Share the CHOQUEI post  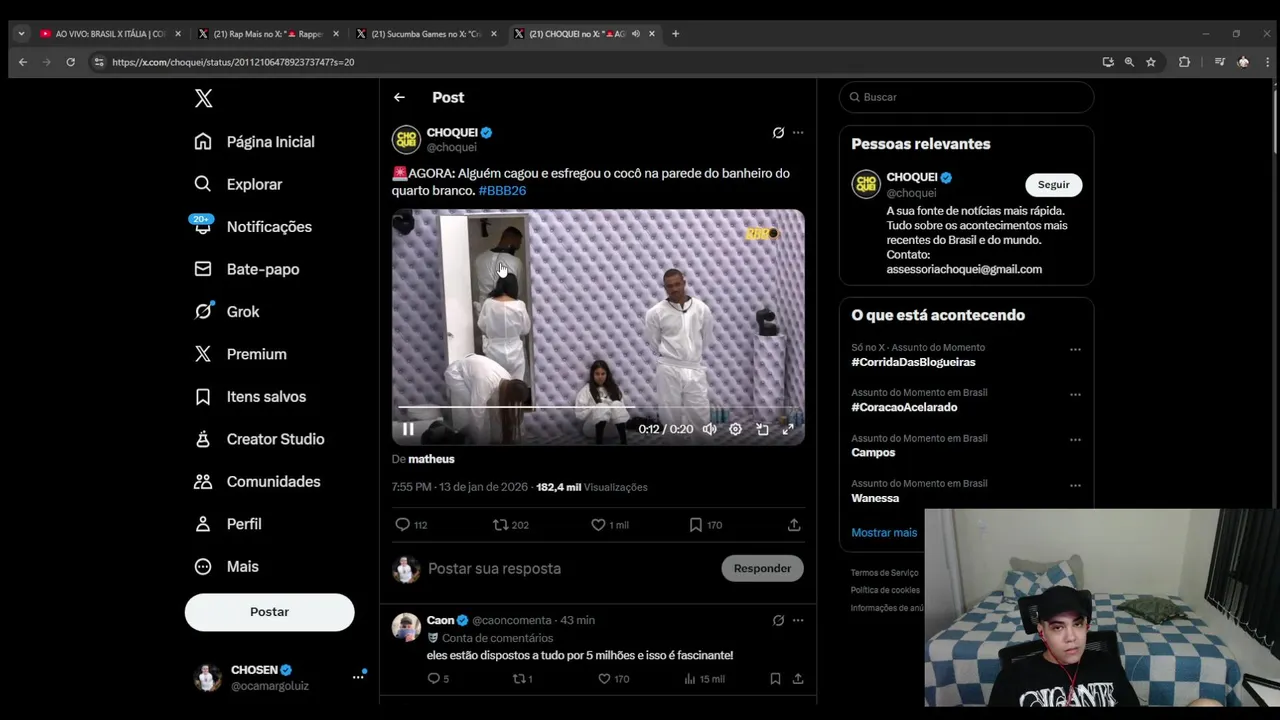click(794, 525)
